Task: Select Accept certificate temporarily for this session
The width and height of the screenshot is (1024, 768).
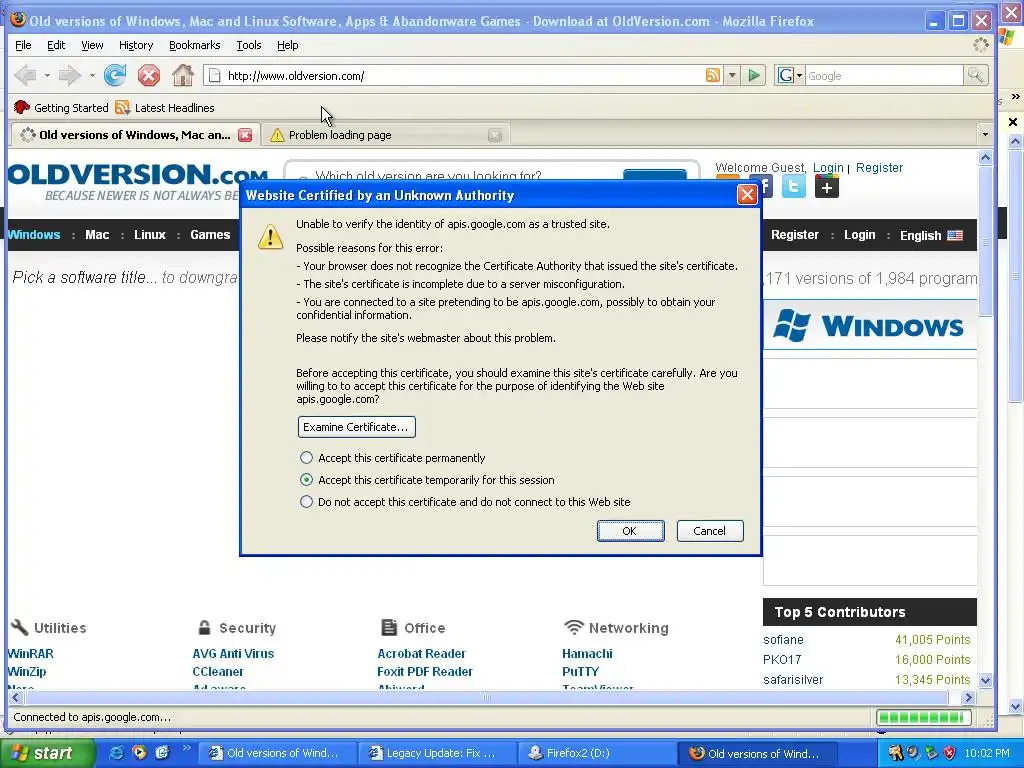Action: (x=306, y=480)
